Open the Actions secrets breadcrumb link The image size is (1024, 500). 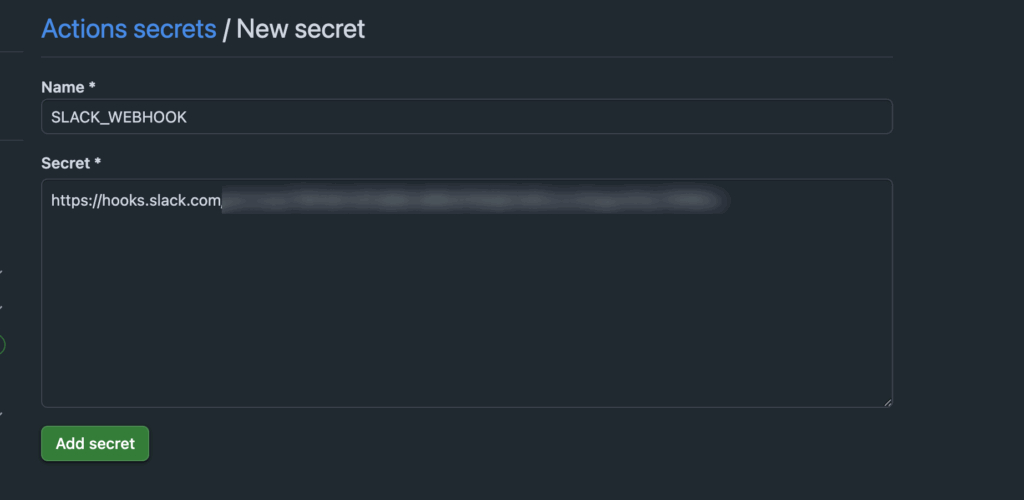(128, 29)
